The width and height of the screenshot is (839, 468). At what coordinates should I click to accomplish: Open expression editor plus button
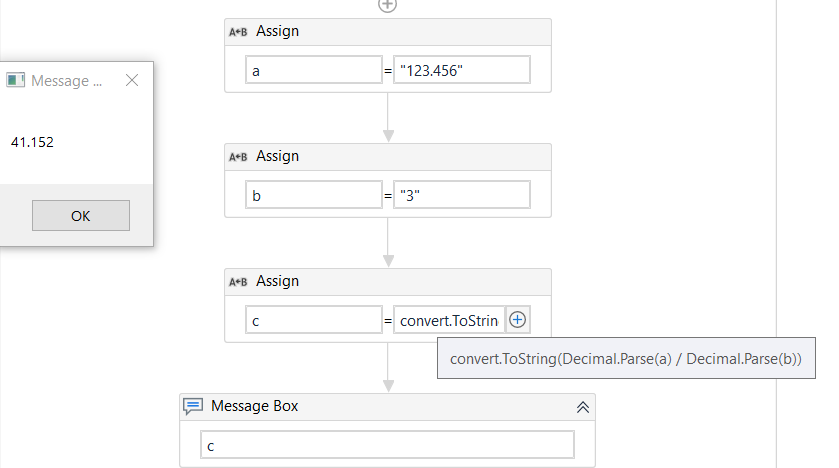(517, 320)
